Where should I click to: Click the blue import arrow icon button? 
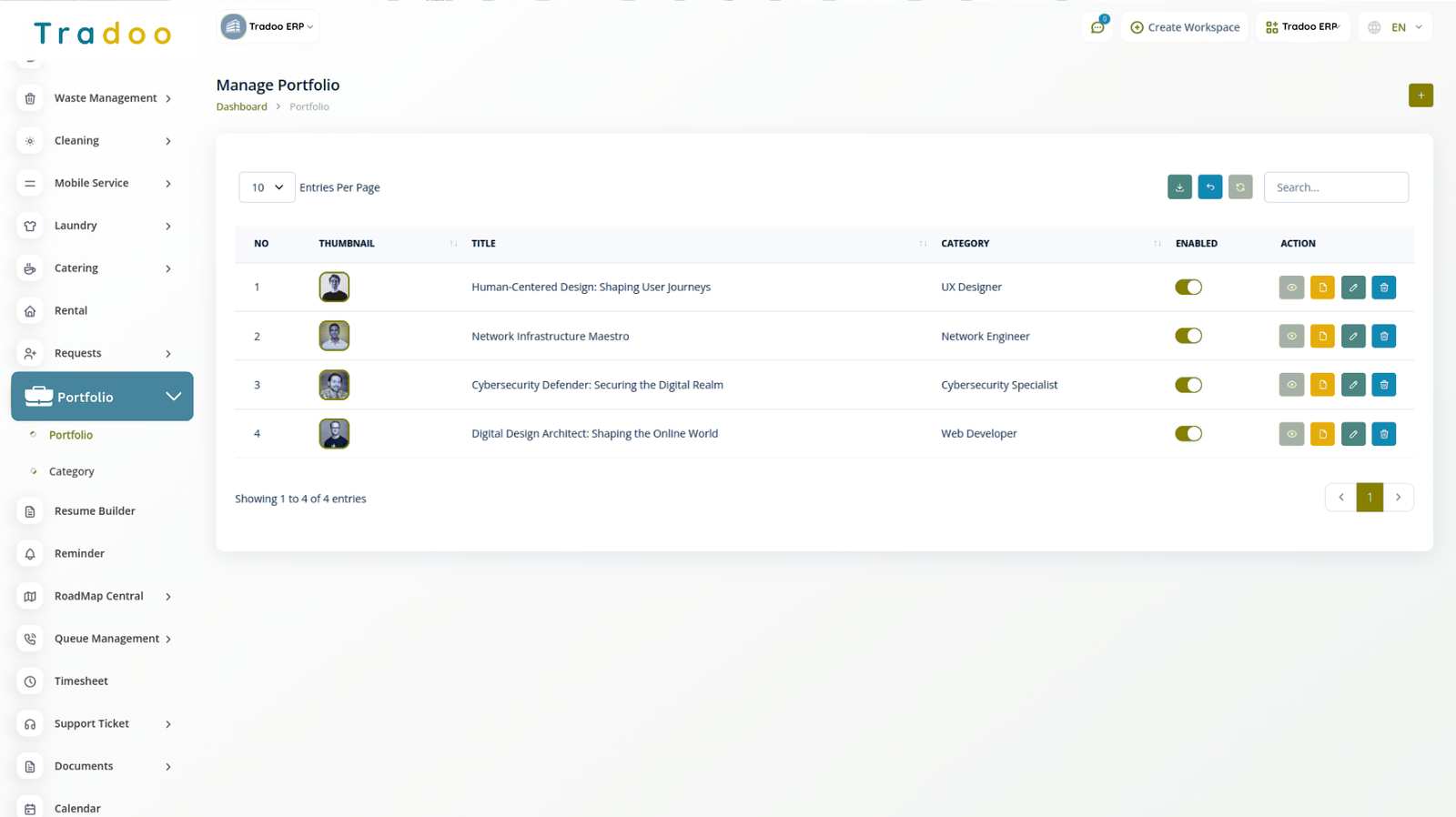(x=1209, y=187)
